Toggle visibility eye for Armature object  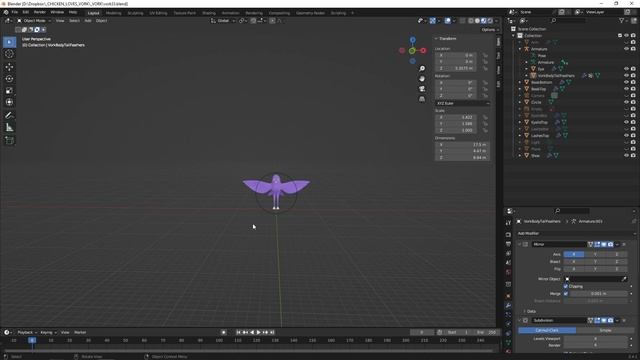pyautogui.click(x=627, y=49)
